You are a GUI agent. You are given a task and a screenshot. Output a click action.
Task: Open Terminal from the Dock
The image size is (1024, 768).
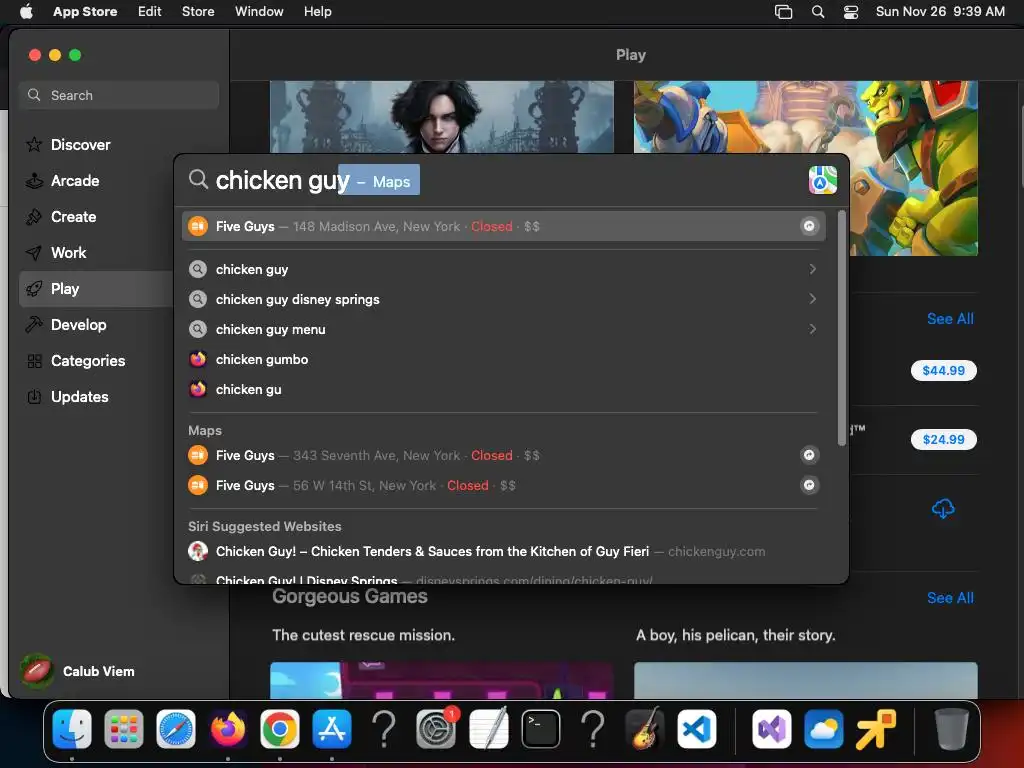(x=541, y=728)
